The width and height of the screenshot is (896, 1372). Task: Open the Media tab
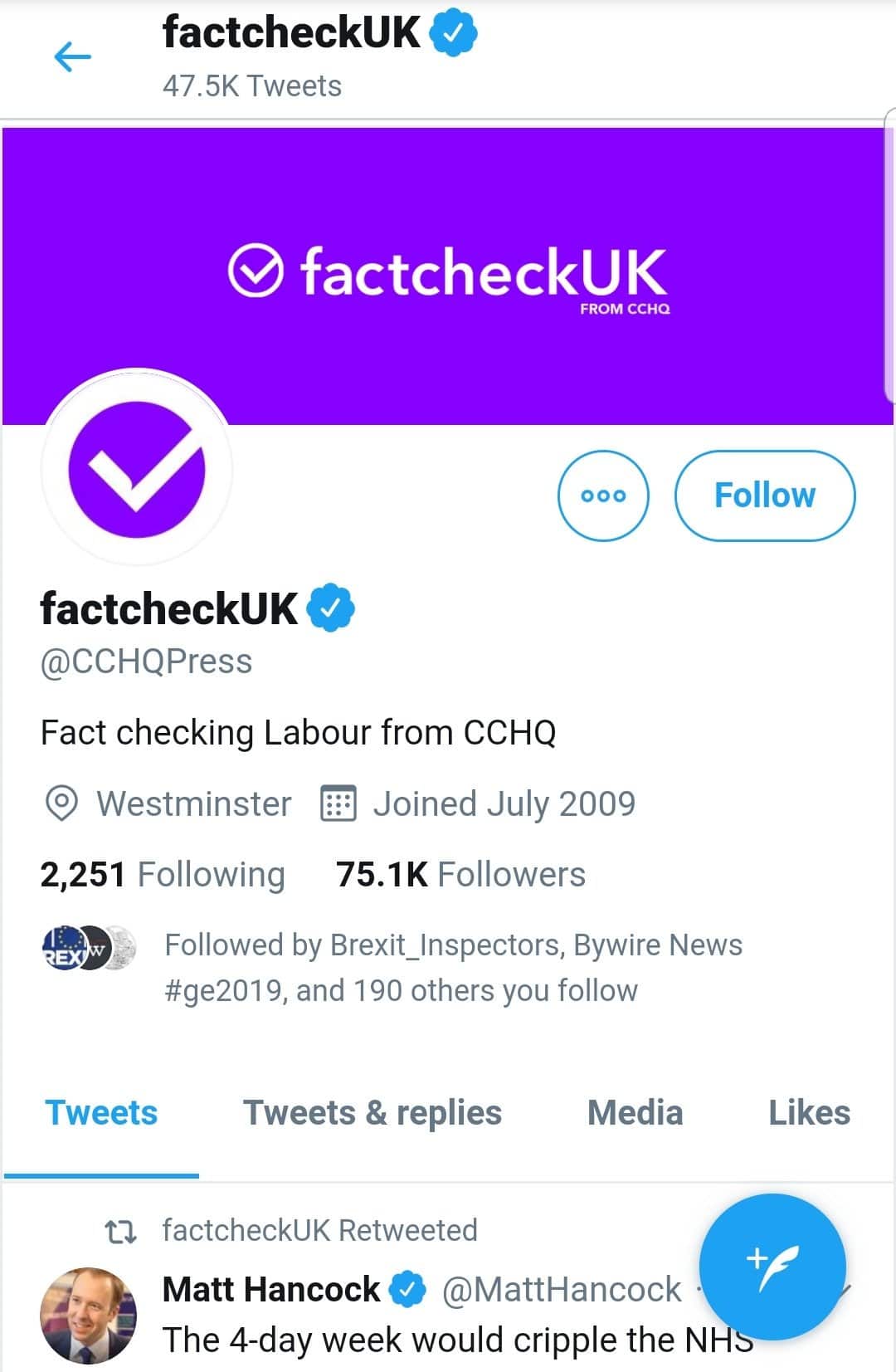click(634, 1112)
